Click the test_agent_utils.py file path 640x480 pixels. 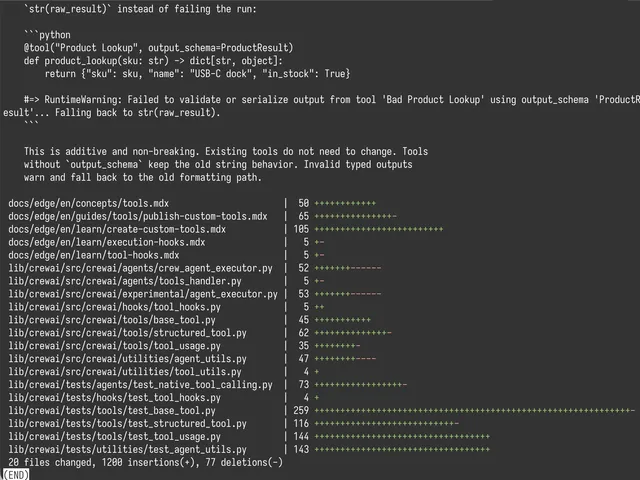tap(127, 449)
